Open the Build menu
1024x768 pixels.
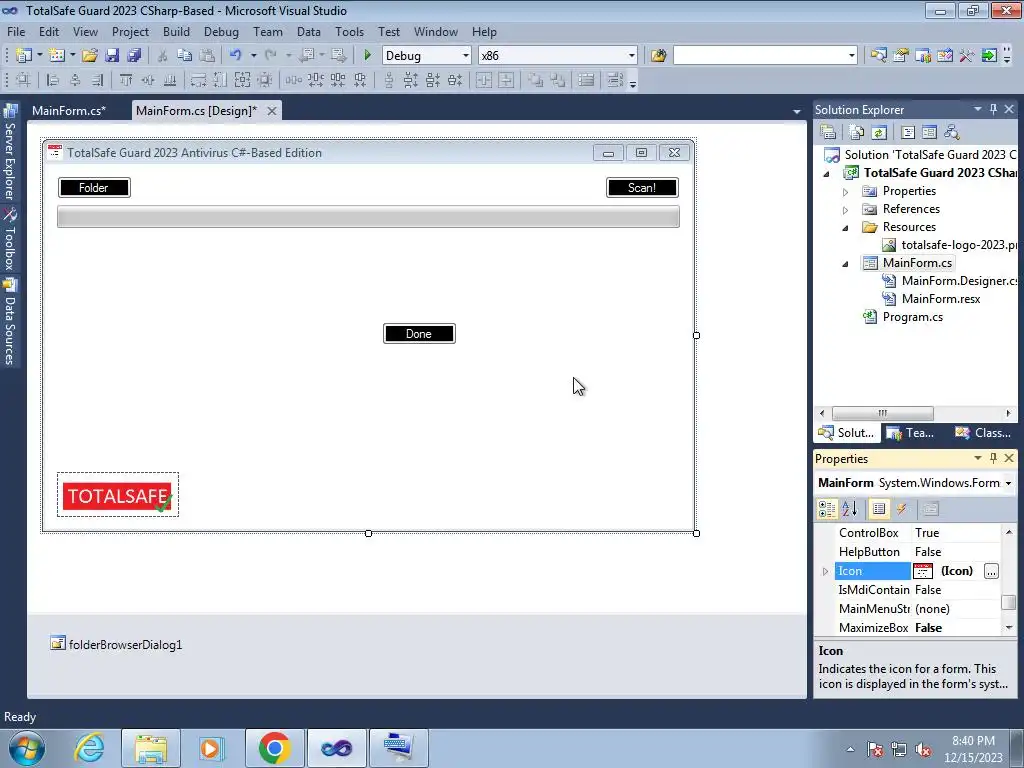pos(176,31)
